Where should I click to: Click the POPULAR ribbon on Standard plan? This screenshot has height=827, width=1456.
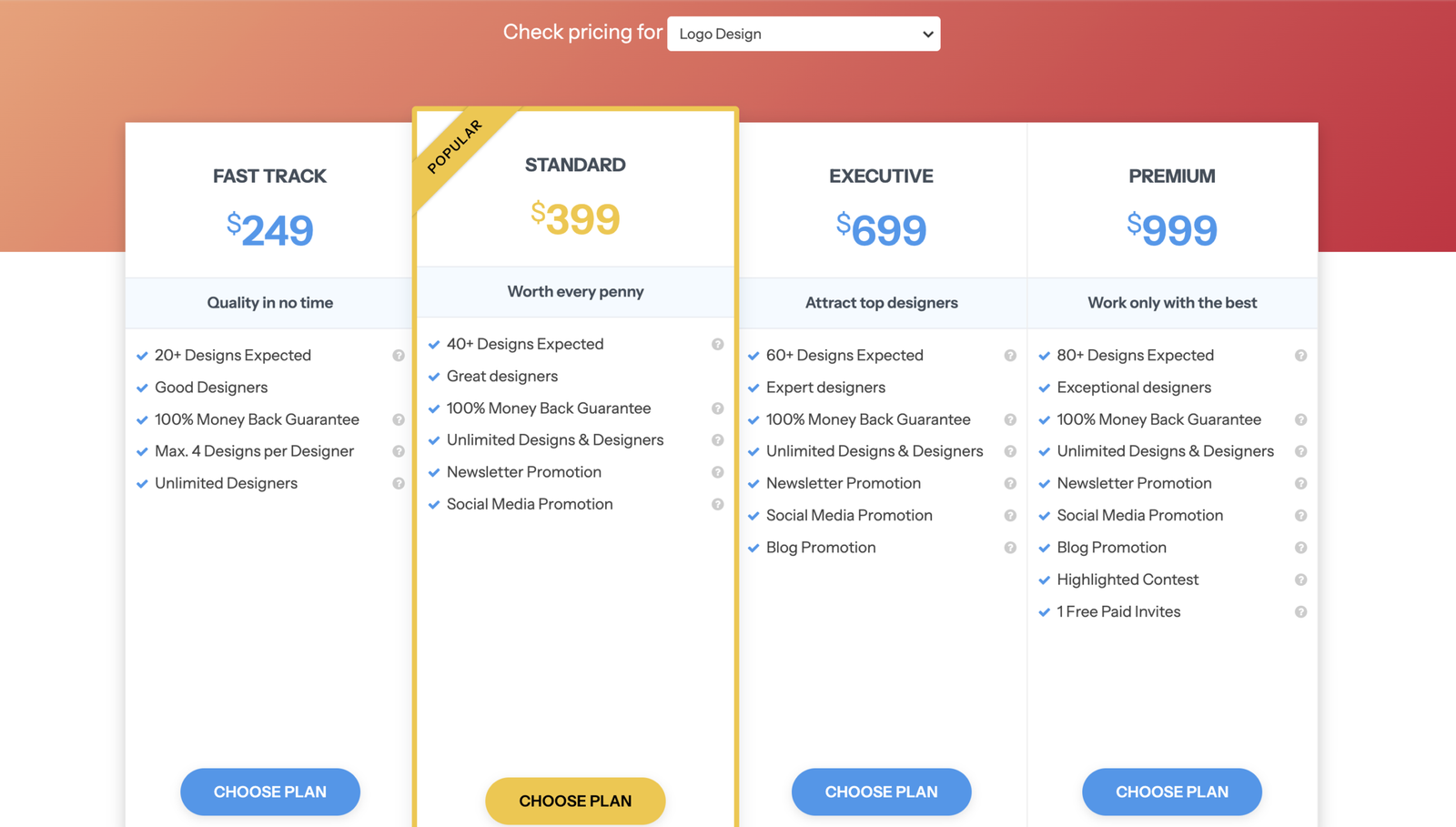tap(455, 147)
